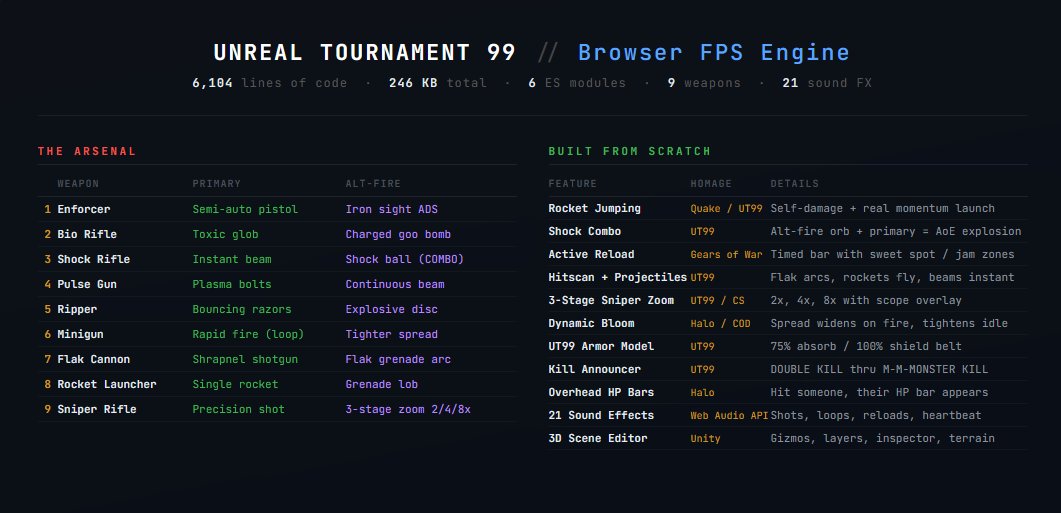
Task: Select the 'Rocket Jumping' feature
Action: pyautogui.click(x=595, y=208)
